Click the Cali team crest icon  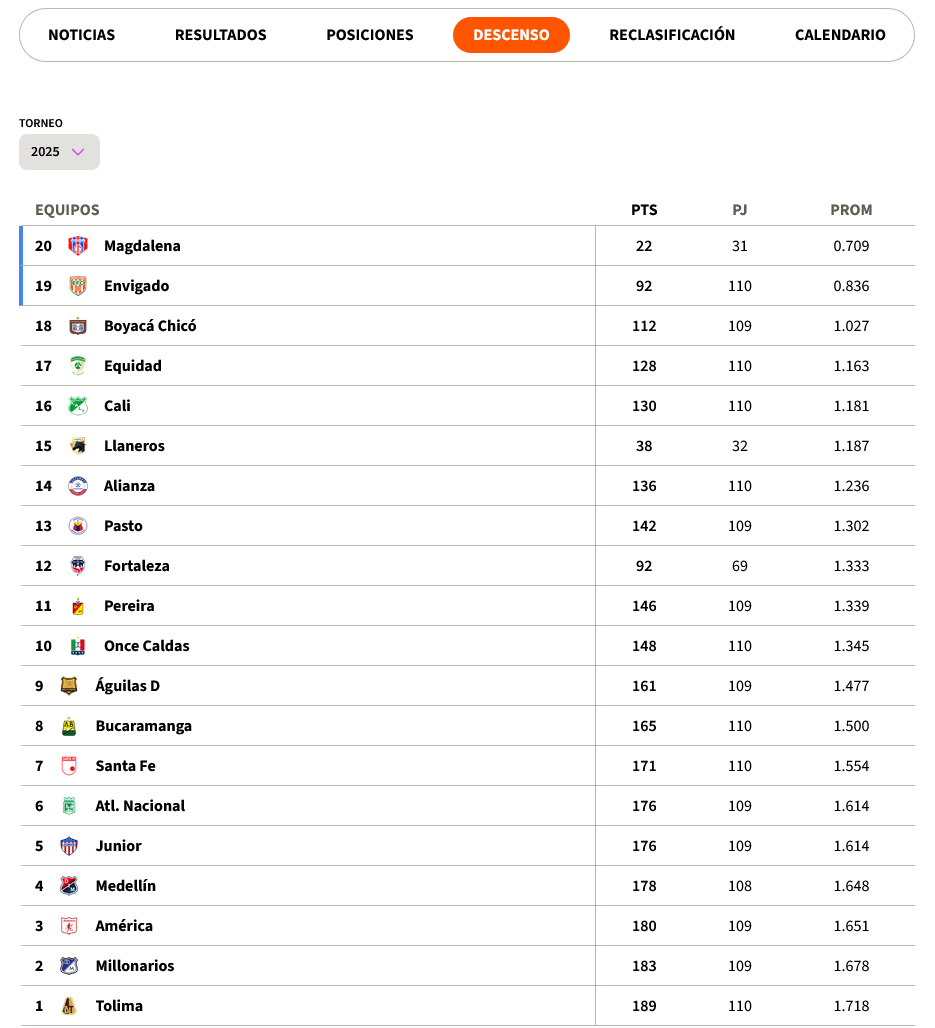78,406
